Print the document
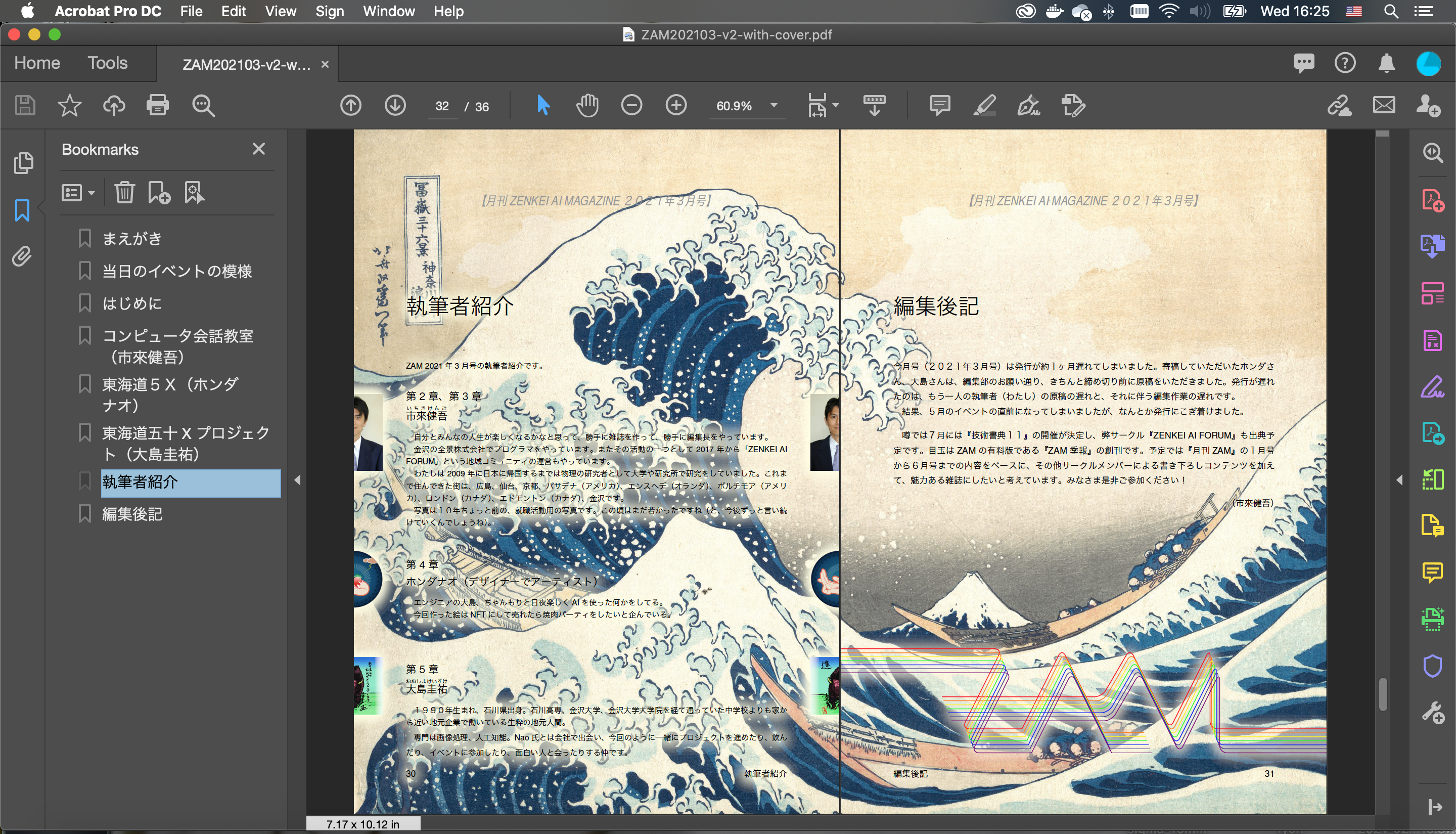1456x834 pixels. (158, 105)
